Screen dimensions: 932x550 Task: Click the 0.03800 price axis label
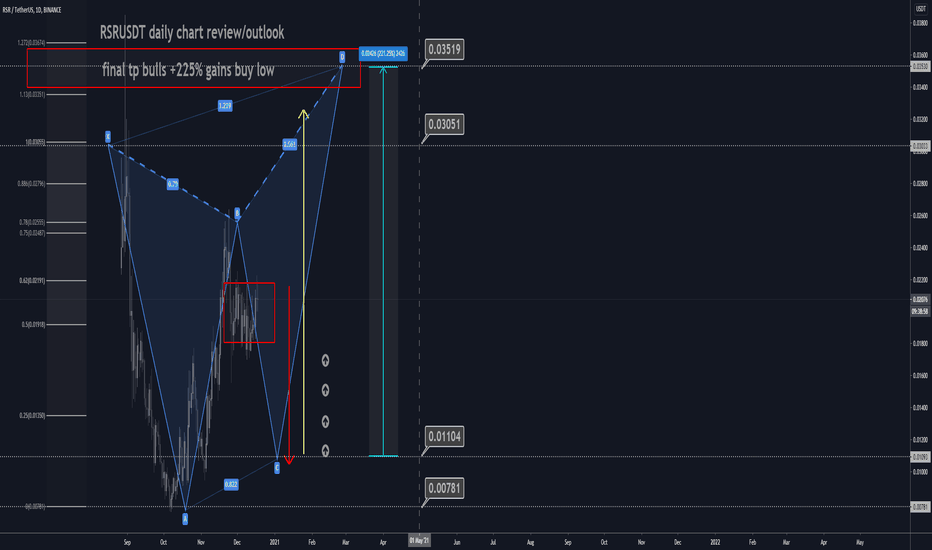click(x=920, y=23)
